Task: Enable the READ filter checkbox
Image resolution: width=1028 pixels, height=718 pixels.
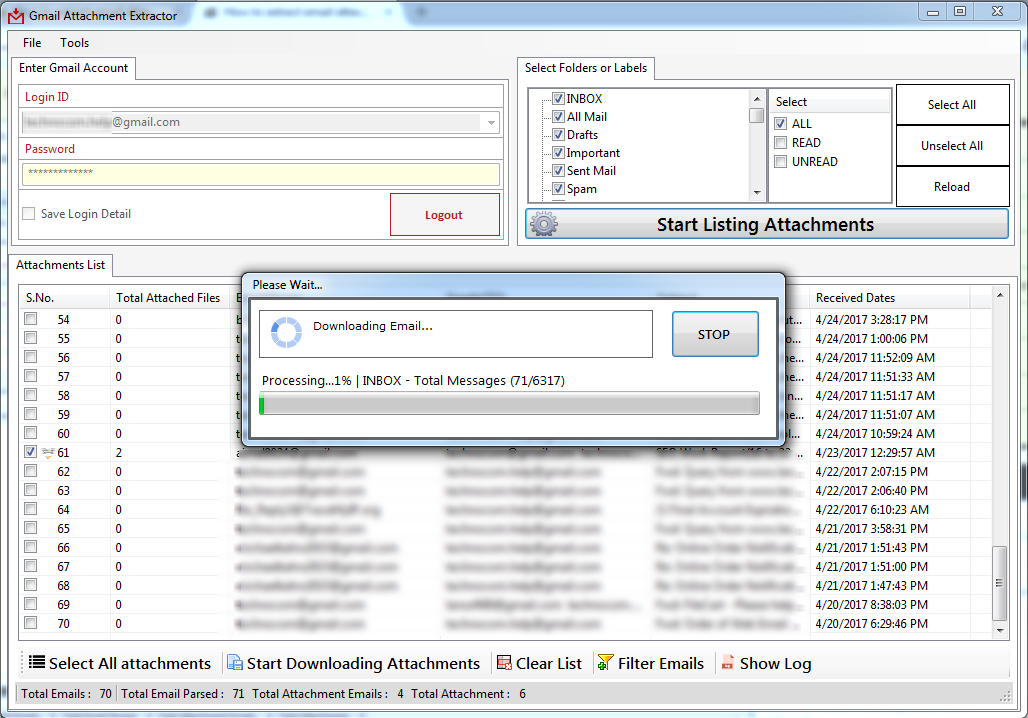Action: (781, 142)
